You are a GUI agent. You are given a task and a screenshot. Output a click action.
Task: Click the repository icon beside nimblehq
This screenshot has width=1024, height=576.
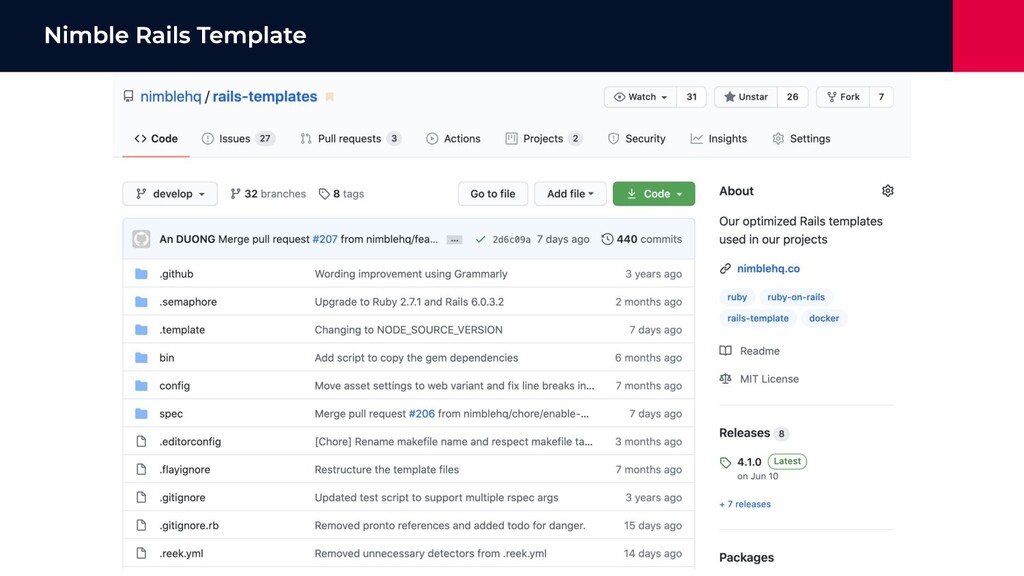tap(129, 97)
